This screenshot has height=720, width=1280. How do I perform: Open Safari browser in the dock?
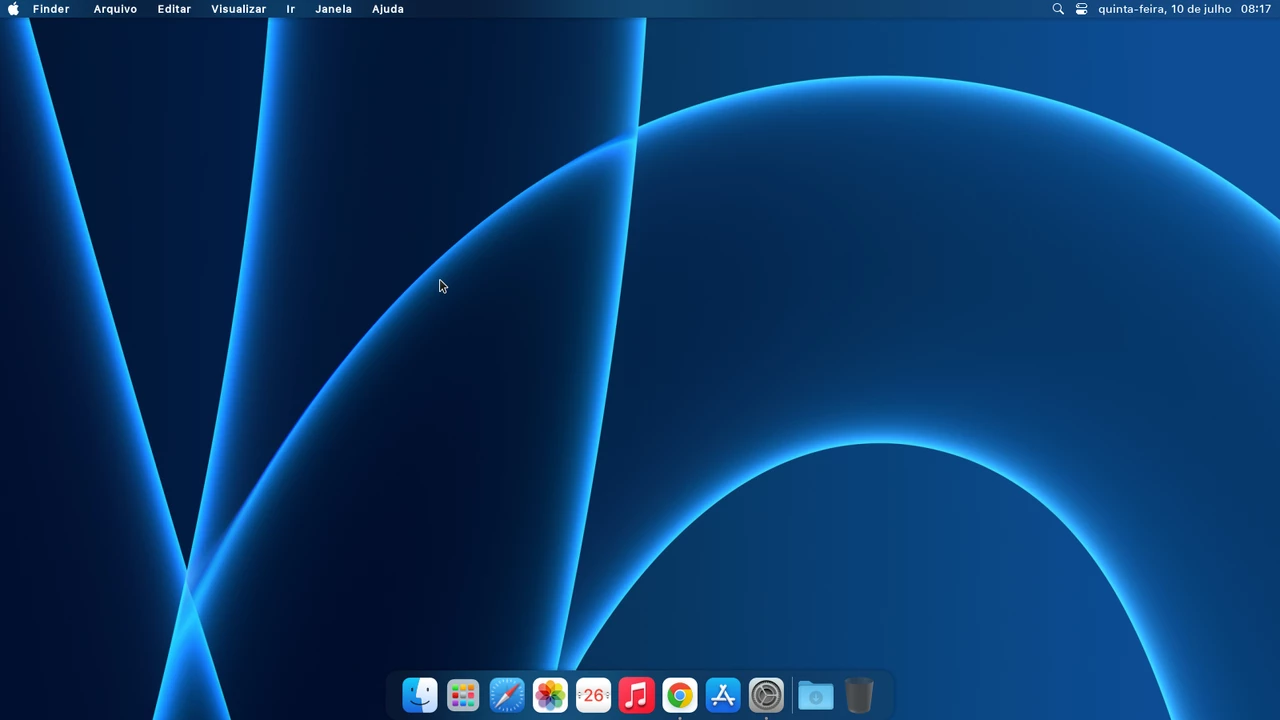[x=507, y=695]
